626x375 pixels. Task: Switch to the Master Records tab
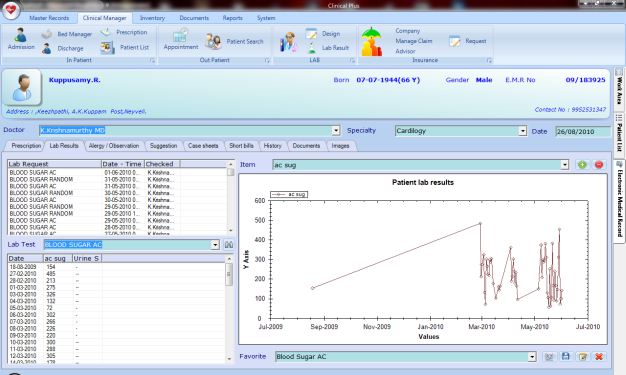(49, 18)
